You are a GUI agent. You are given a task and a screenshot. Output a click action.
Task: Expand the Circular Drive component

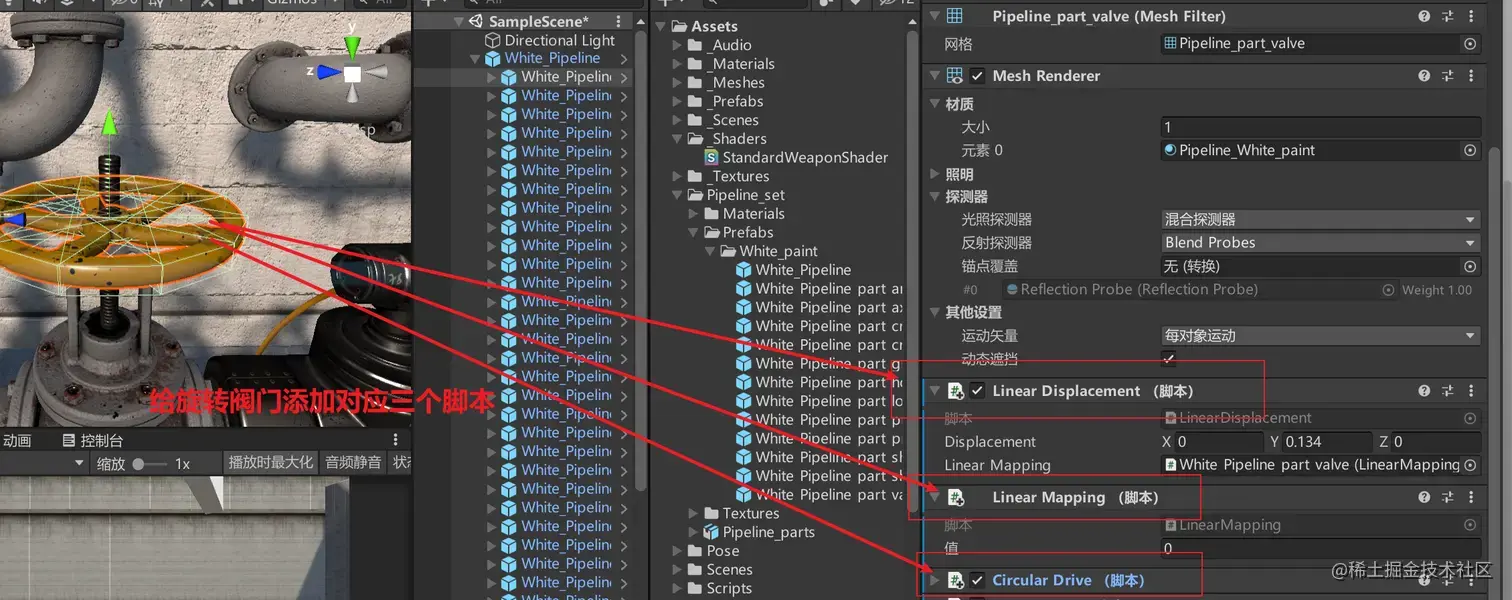935,580
